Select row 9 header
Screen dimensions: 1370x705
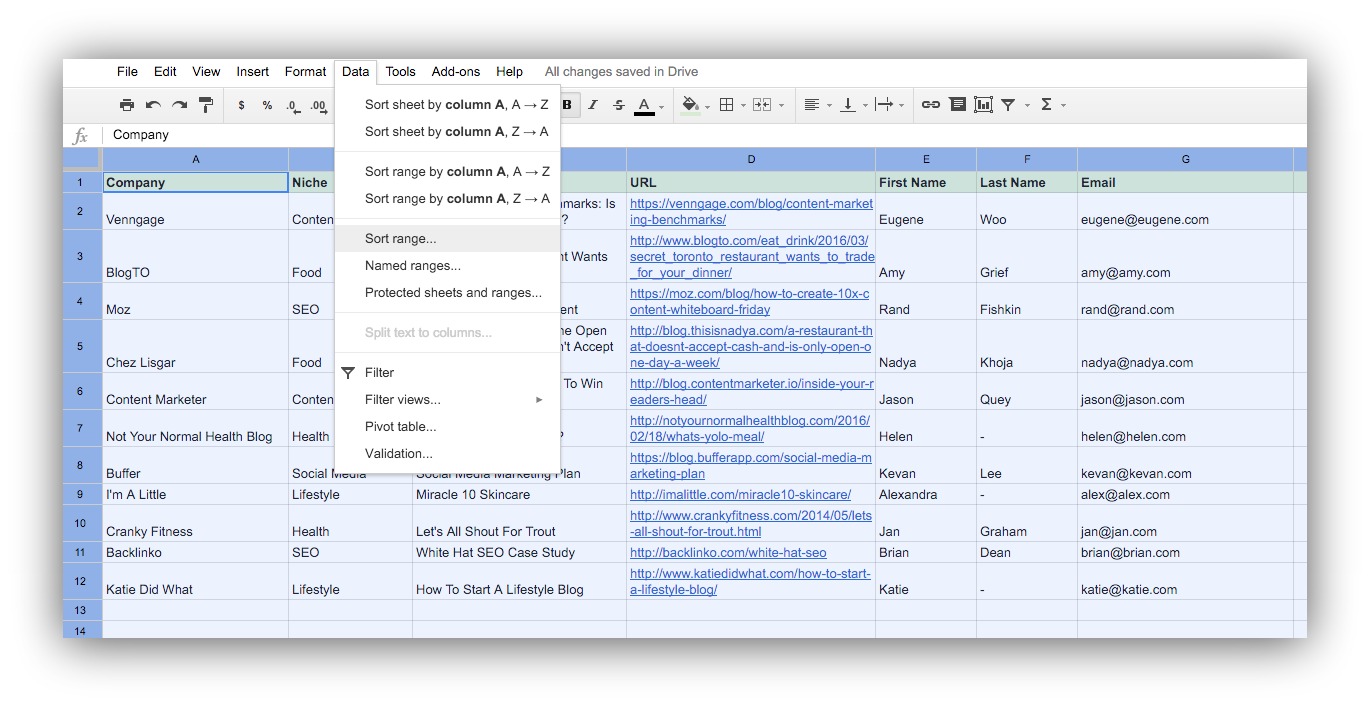pyautogui.click(x=82, y=494)
